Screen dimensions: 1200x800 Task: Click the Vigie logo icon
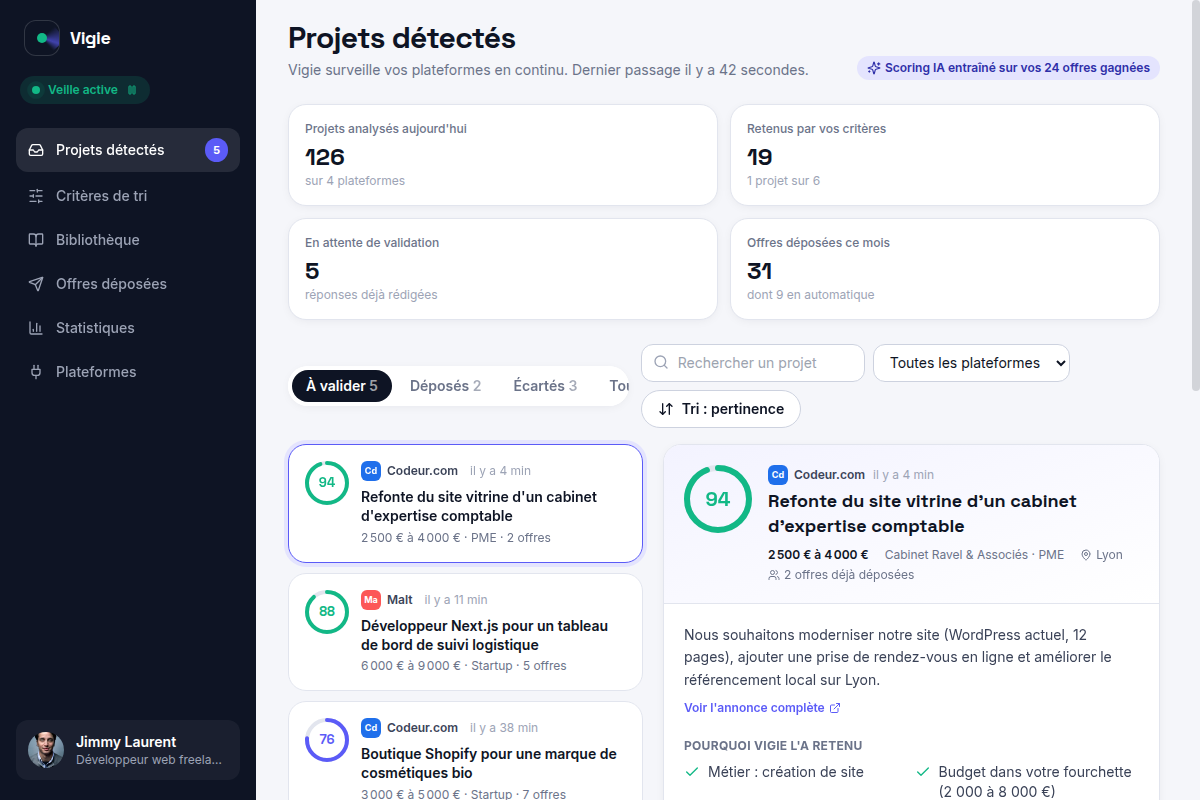pos(42,38)
